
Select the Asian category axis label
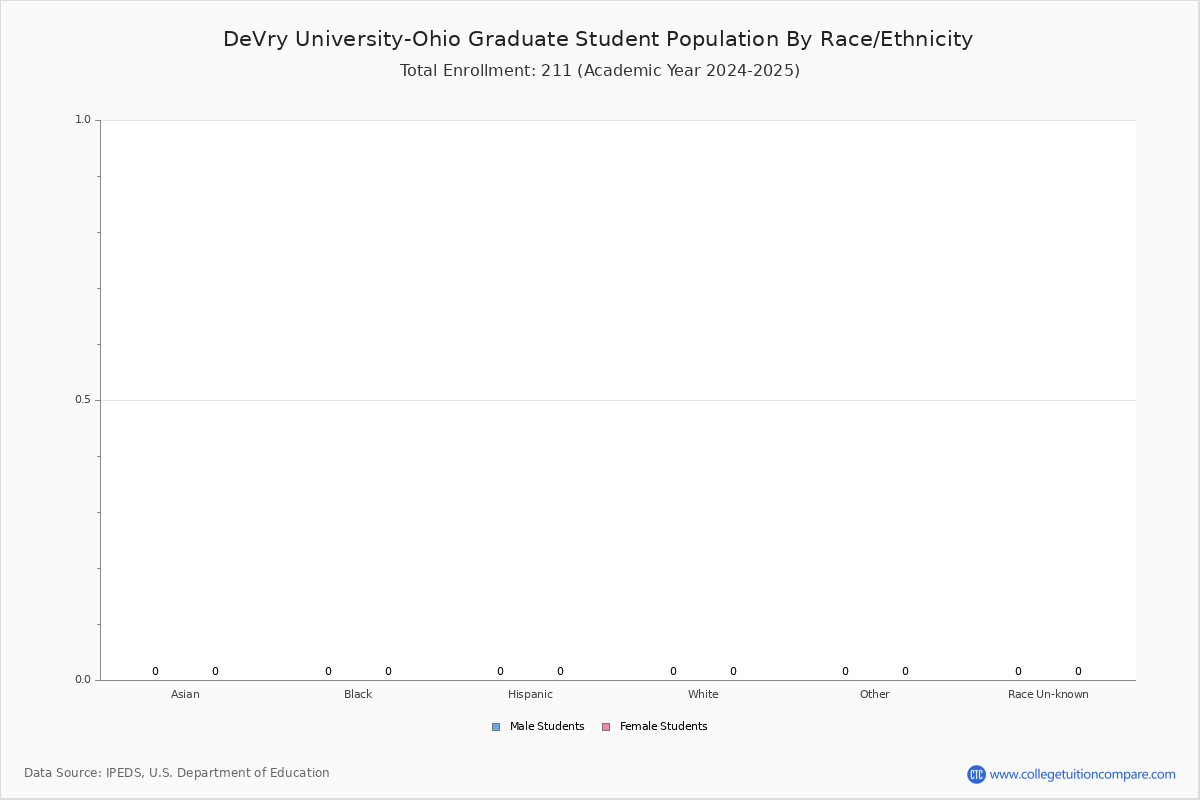tap(185, 694)
